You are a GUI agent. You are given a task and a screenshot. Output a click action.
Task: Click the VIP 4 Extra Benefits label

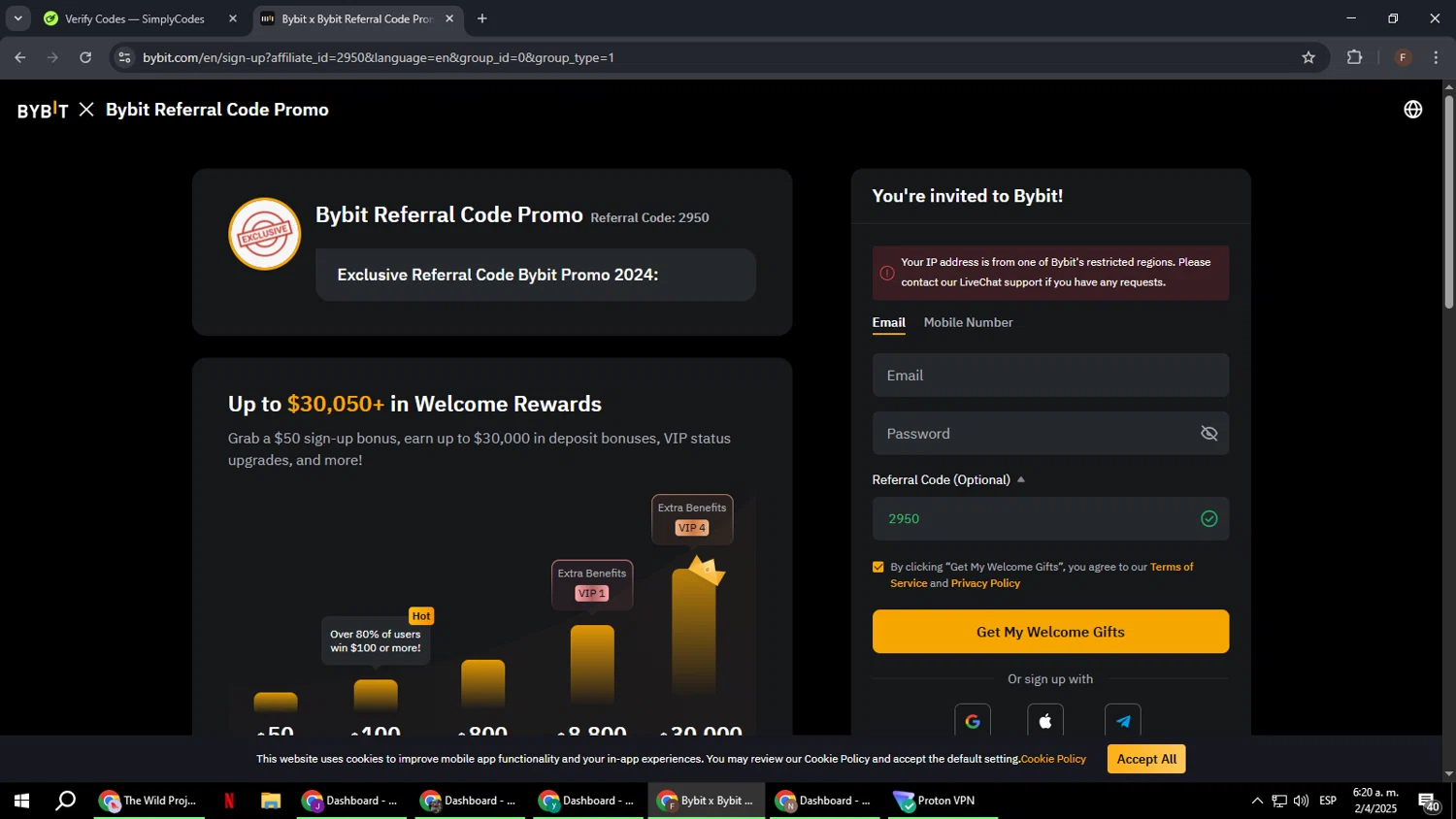(692, 519)
